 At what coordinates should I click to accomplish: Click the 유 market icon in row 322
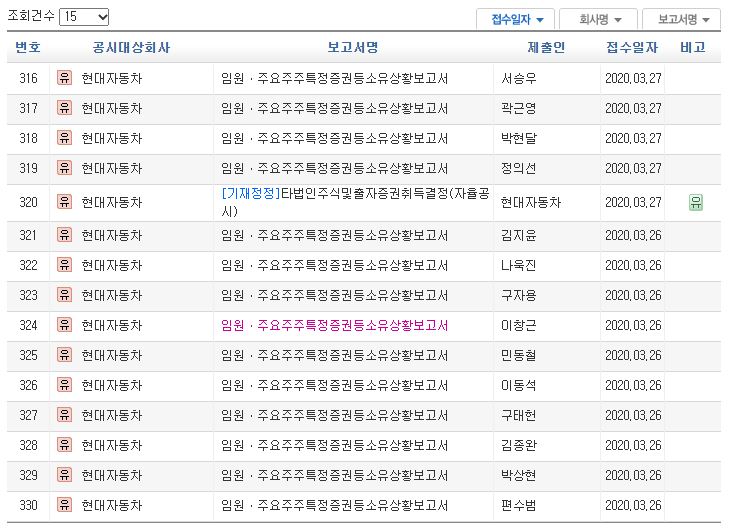(x=64, y=265)
